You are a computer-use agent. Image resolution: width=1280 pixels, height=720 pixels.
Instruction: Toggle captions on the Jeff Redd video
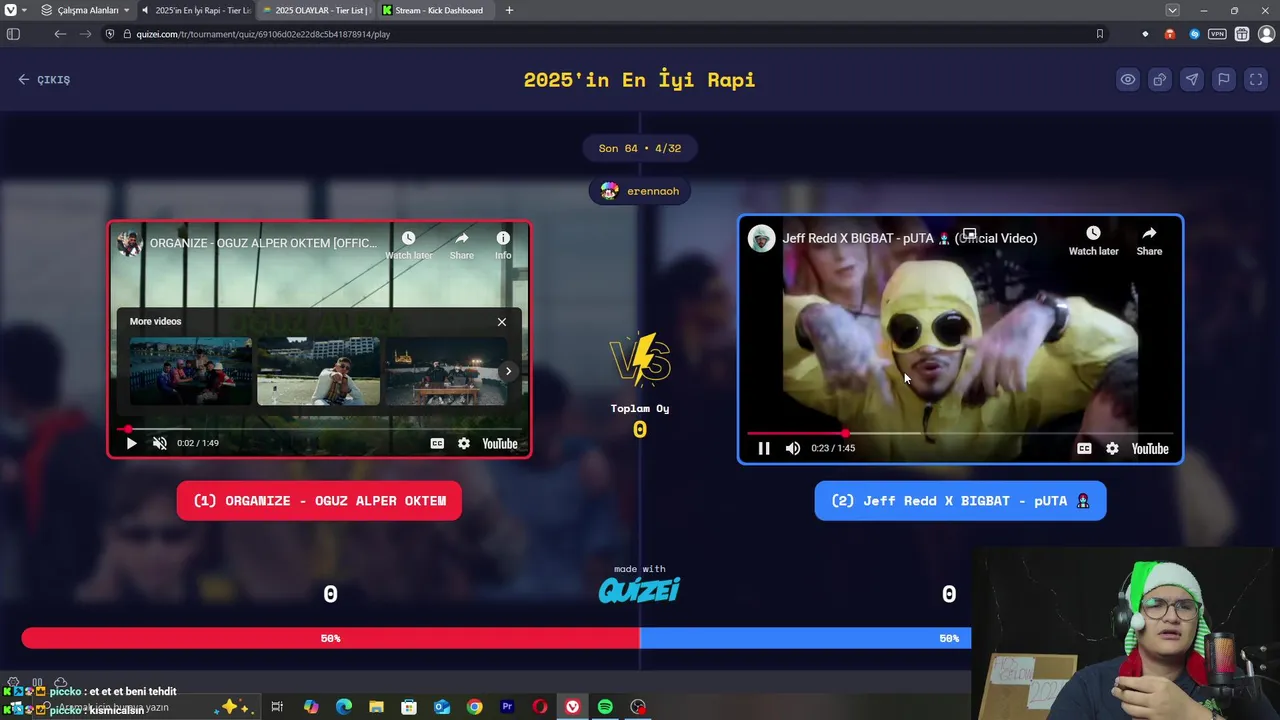pos(1084,448)
